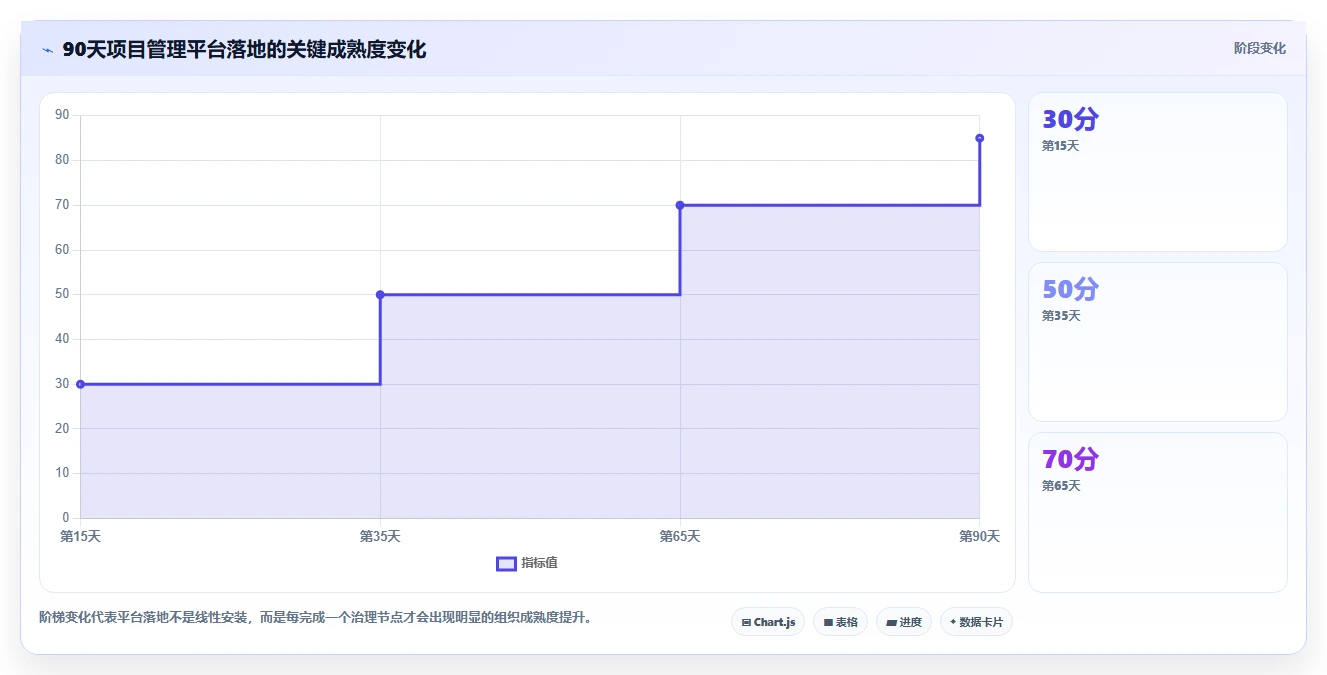The image size is (1327, 675).
Task: Click the x-axis label 第35天
Action: pos(380,537)
